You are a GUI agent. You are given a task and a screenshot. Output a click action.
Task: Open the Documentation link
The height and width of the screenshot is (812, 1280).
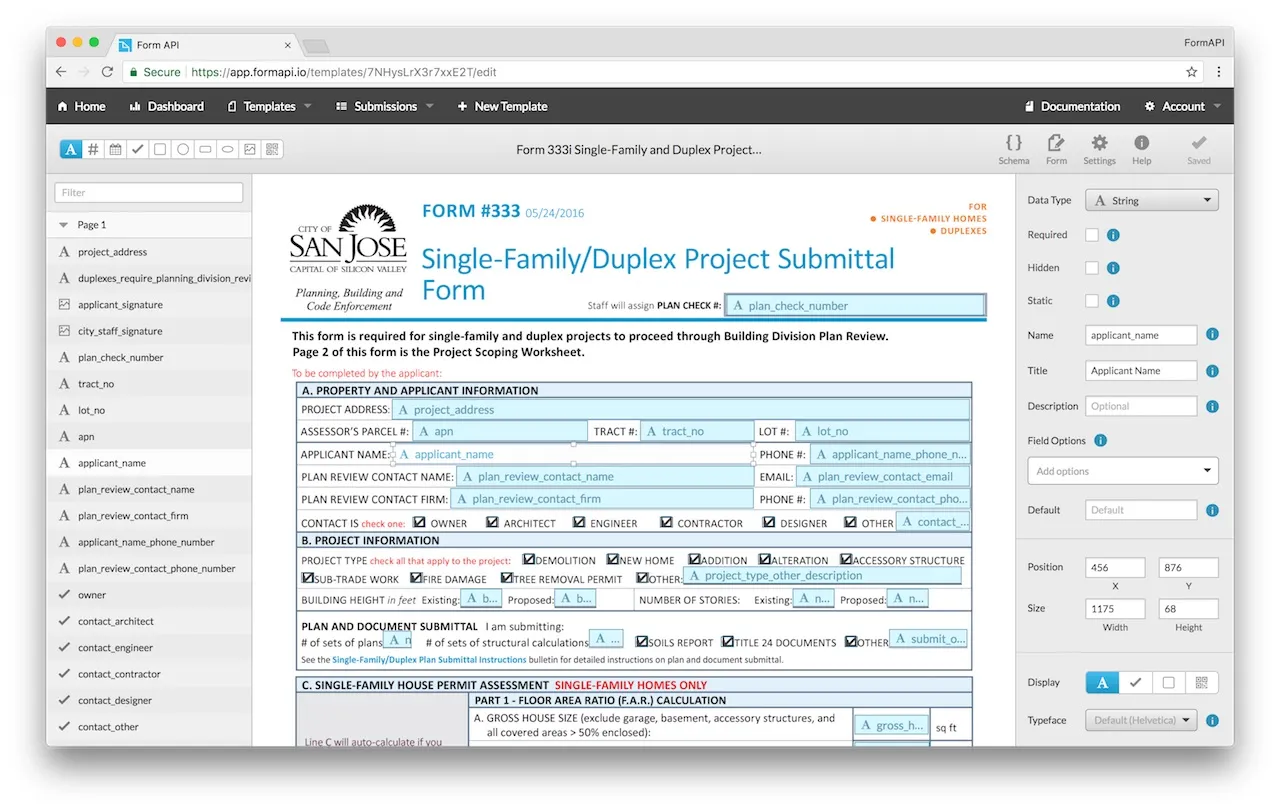tap(1072, 106)
